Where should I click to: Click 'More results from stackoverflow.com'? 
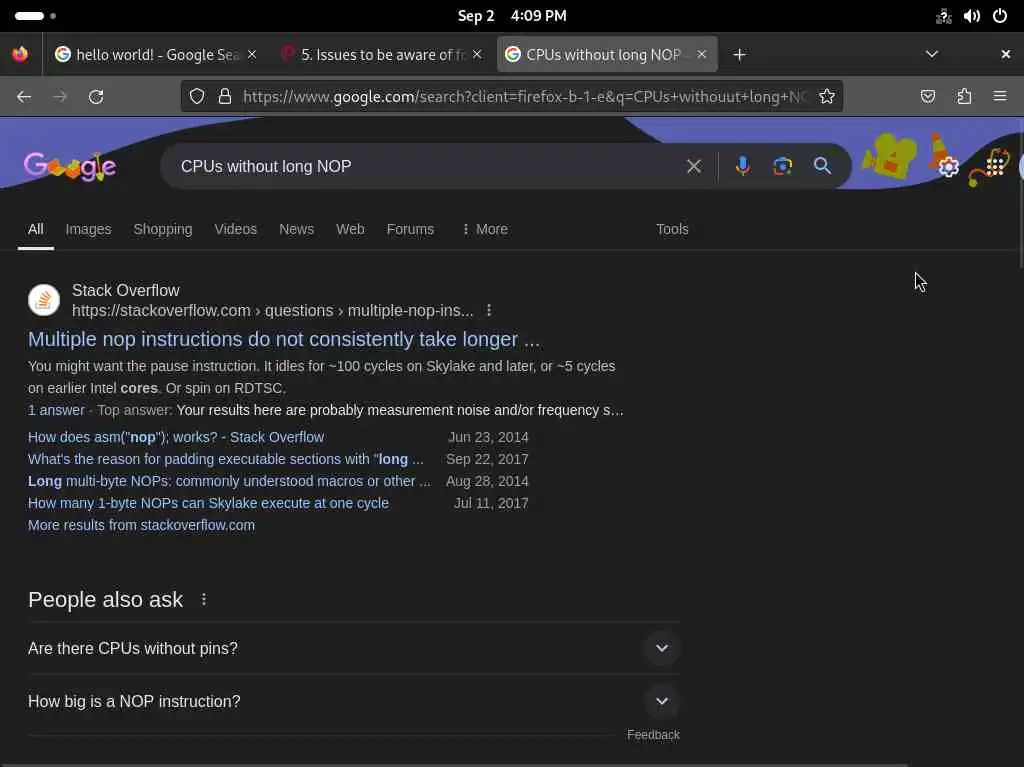141,525
